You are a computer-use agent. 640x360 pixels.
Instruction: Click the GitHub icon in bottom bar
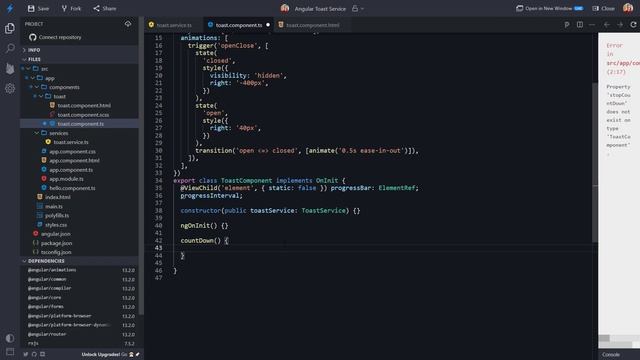[x=34, y=354]
